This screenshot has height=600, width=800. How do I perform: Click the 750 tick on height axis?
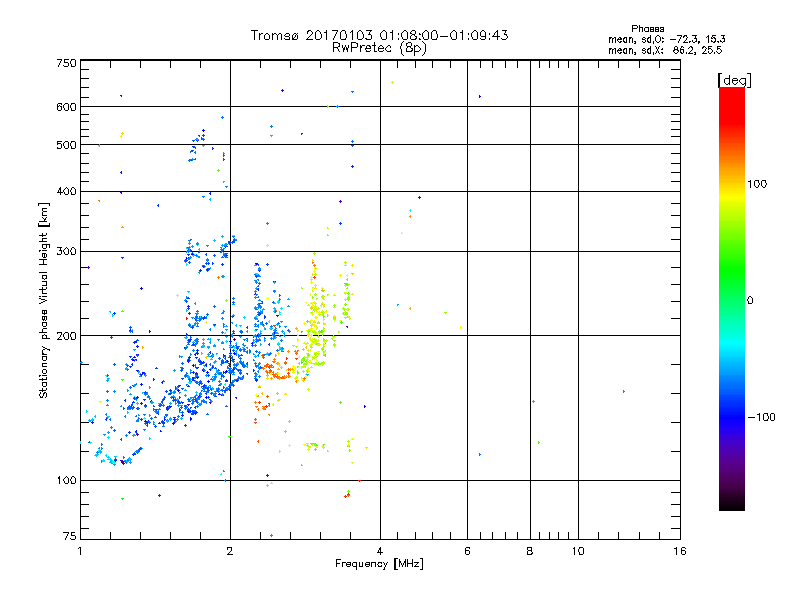(66, 63)
